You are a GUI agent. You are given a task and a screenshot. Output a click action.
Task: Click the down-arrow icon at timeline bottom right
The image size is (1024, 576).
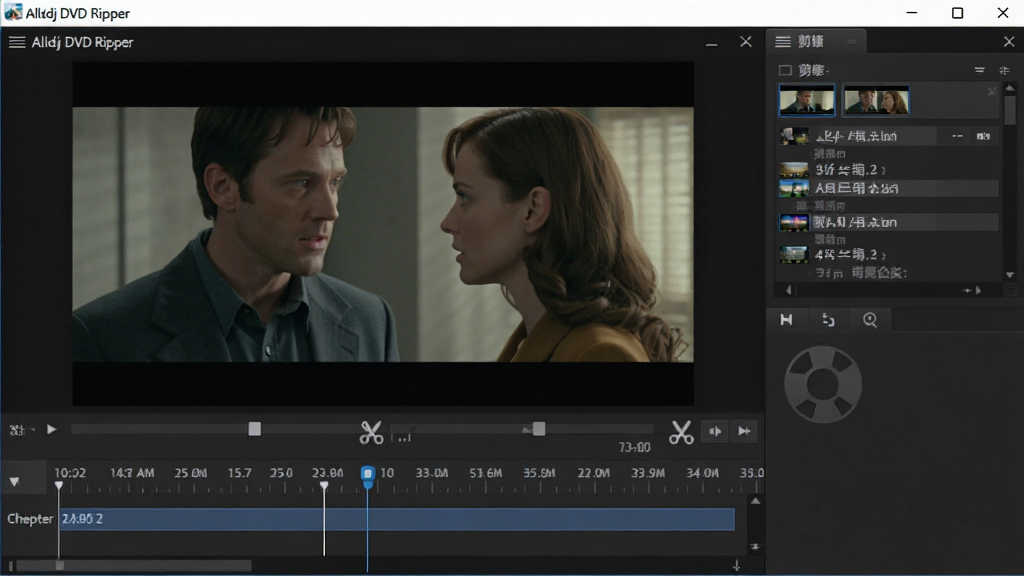pyautogui.click(x=736, y=566)
